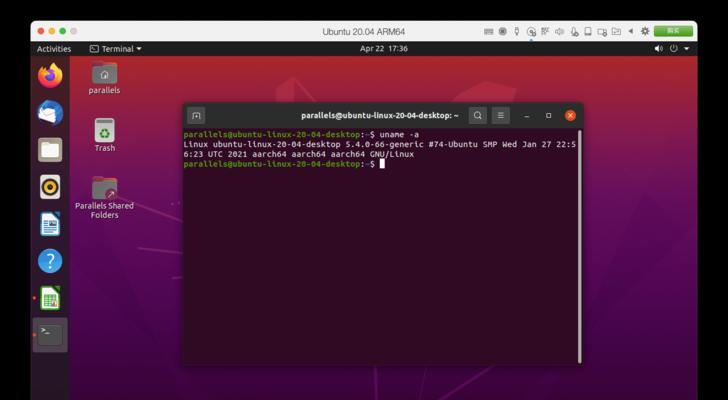
Task: Open the Terminal search magnifier button
Action: pyautogui.click(x=478, y=116)
